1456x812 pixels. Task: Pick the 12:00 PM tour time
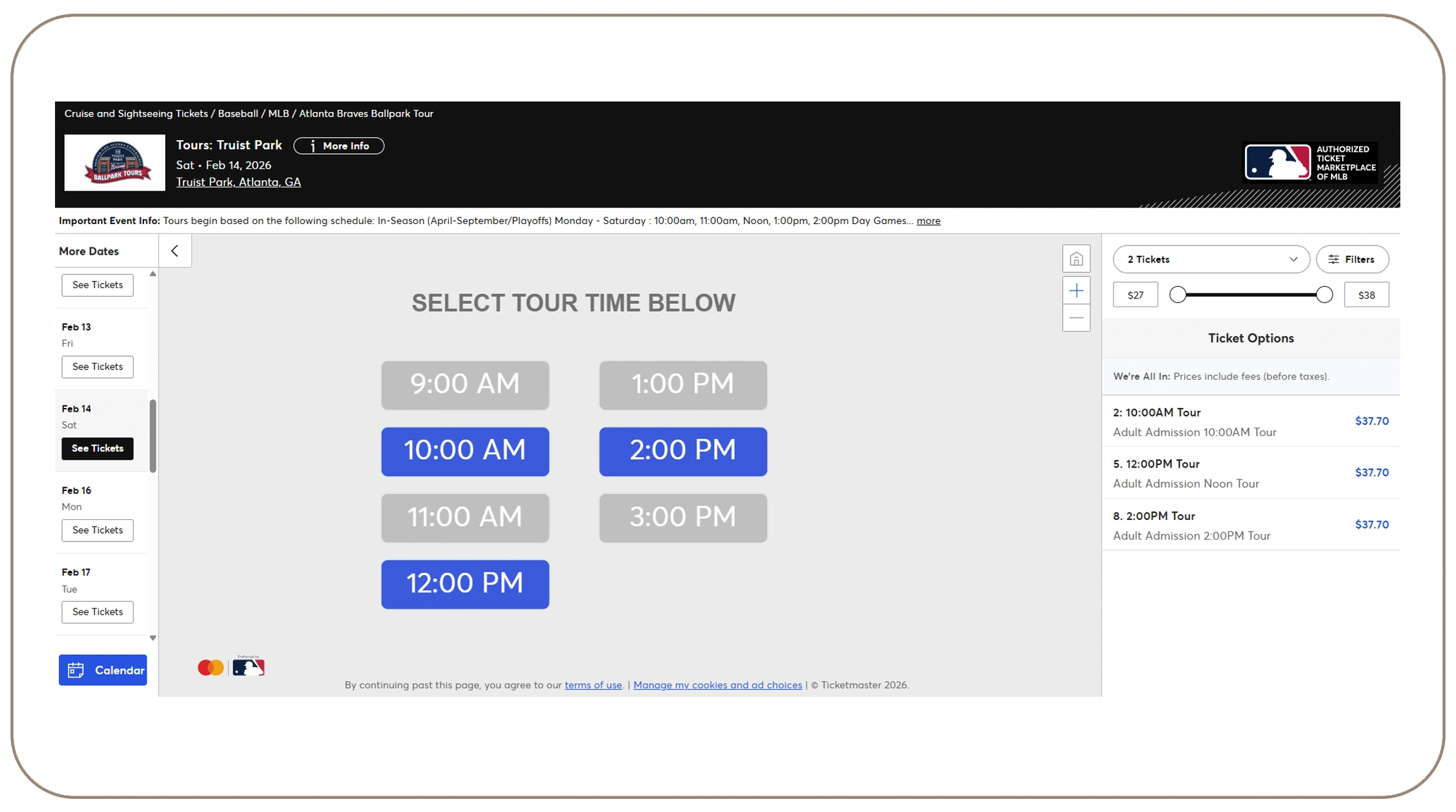[x=465, y=584]
